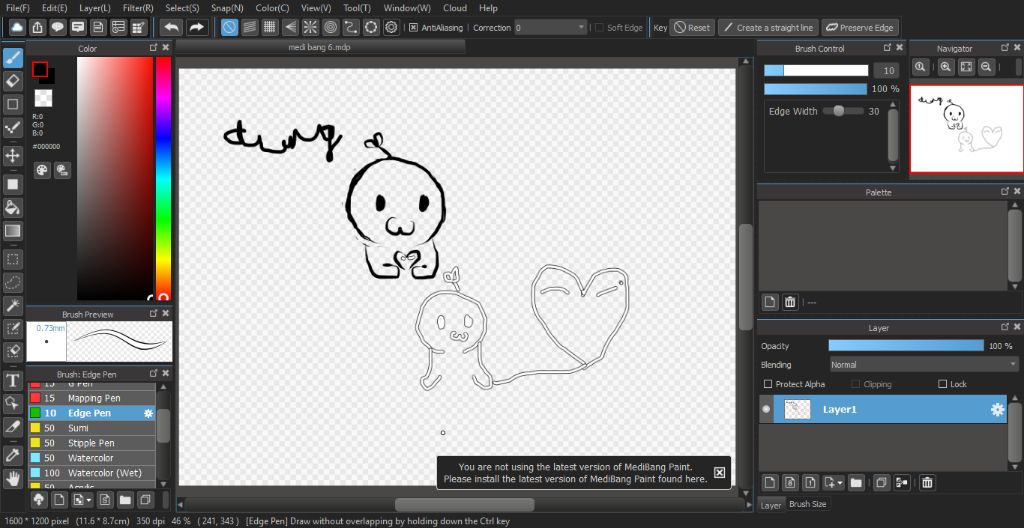Click the Preserve Edge button
This screenshot has width=1024, height=528.
pos(860,27)
